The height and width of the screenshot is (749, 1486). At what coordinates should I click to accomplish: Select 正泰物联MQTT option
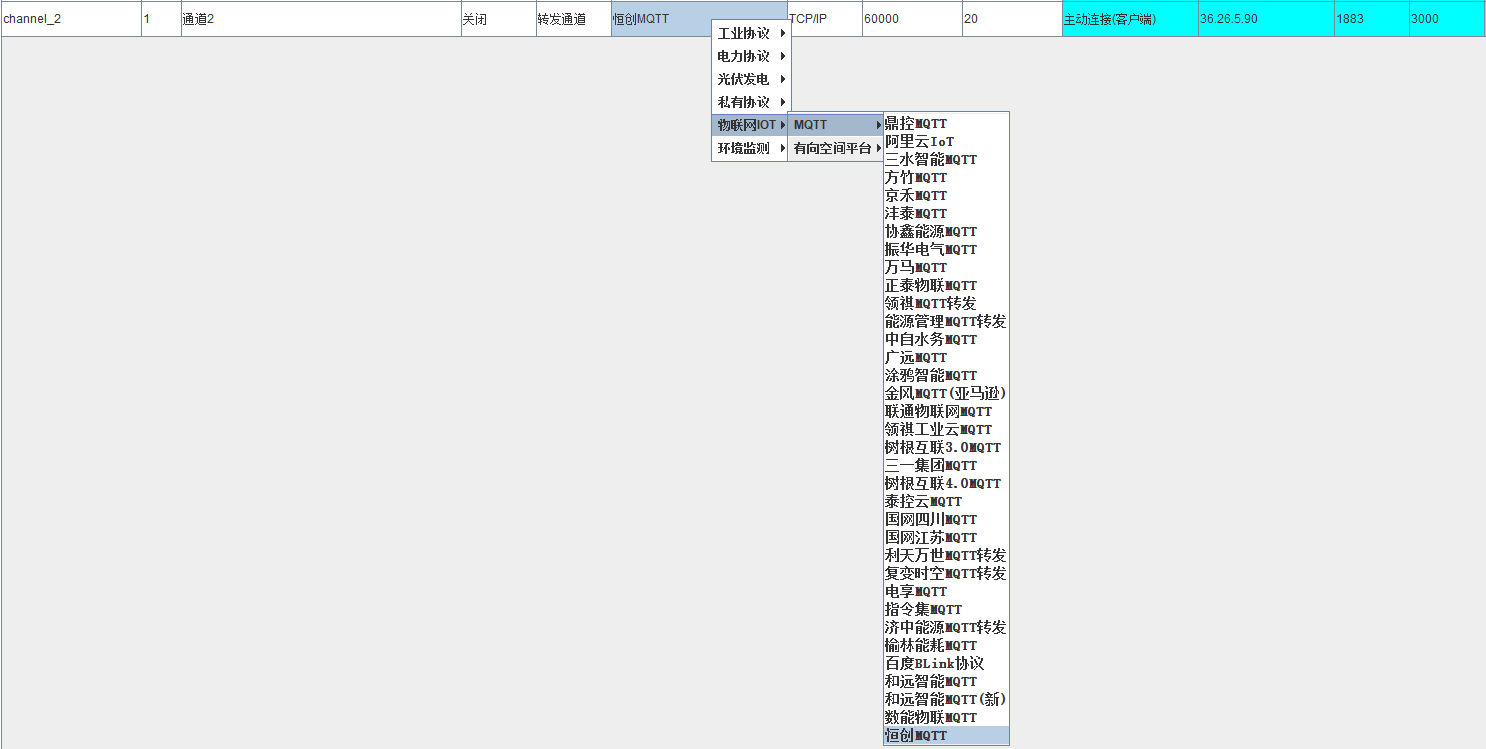point(946,285)
